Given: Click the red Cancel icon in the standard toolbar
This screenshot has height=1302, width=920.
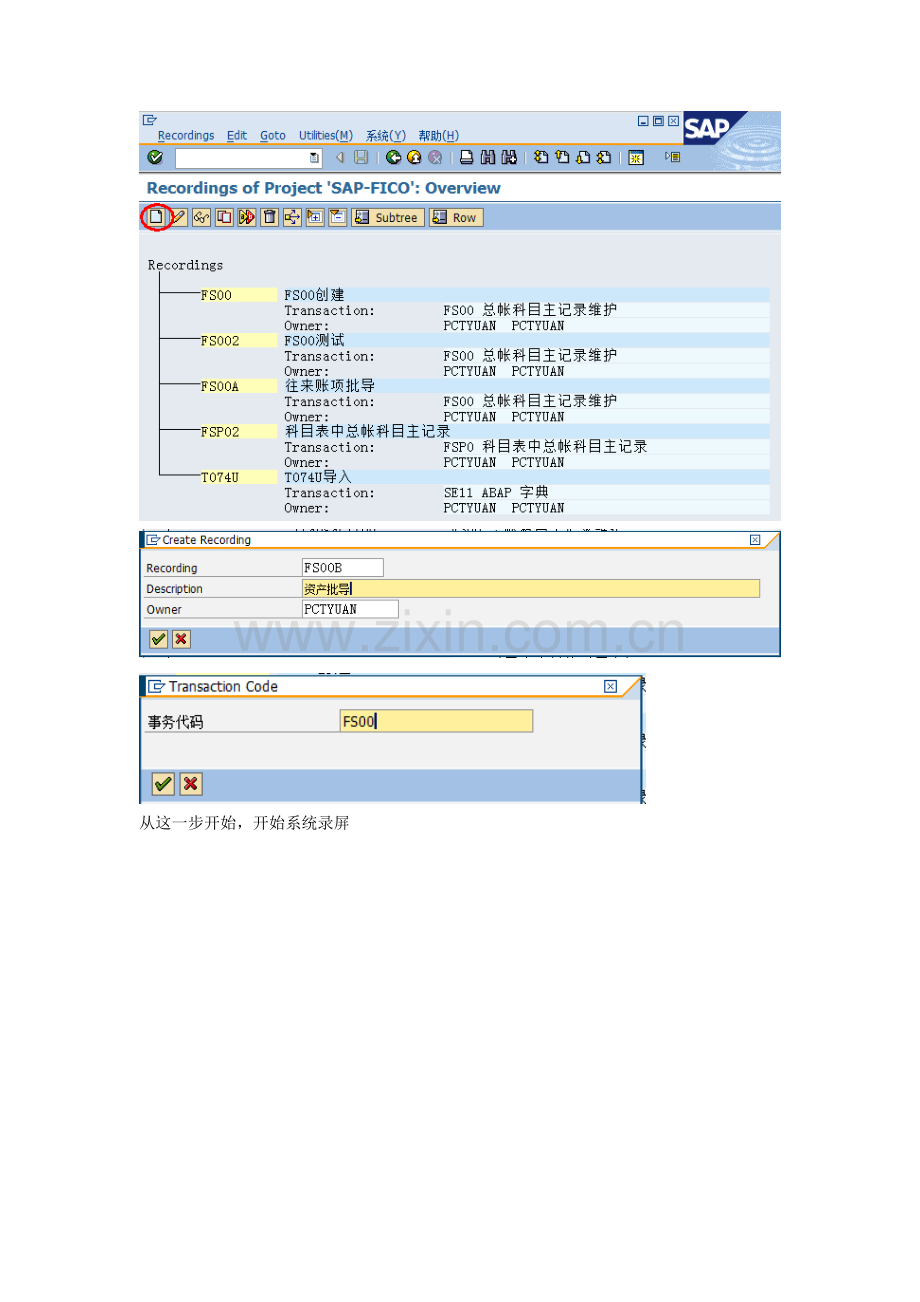Looking at the screenshot, I should [x=435, y=158].
